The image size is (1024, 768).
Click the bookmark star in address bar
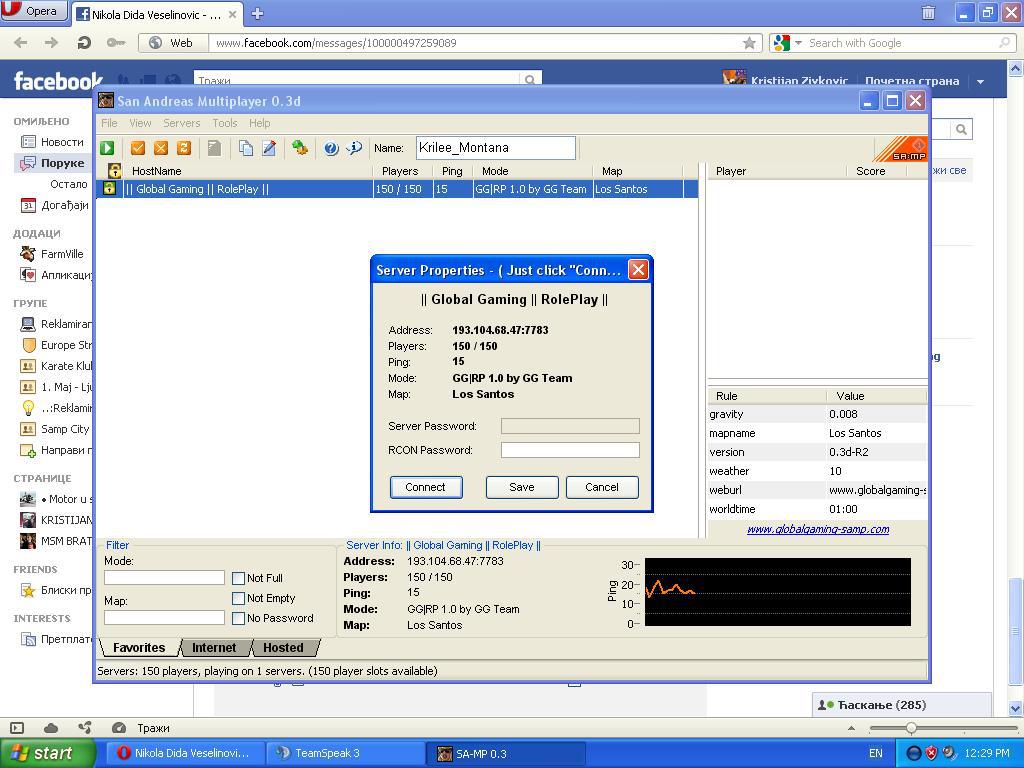tap(749, 43)
